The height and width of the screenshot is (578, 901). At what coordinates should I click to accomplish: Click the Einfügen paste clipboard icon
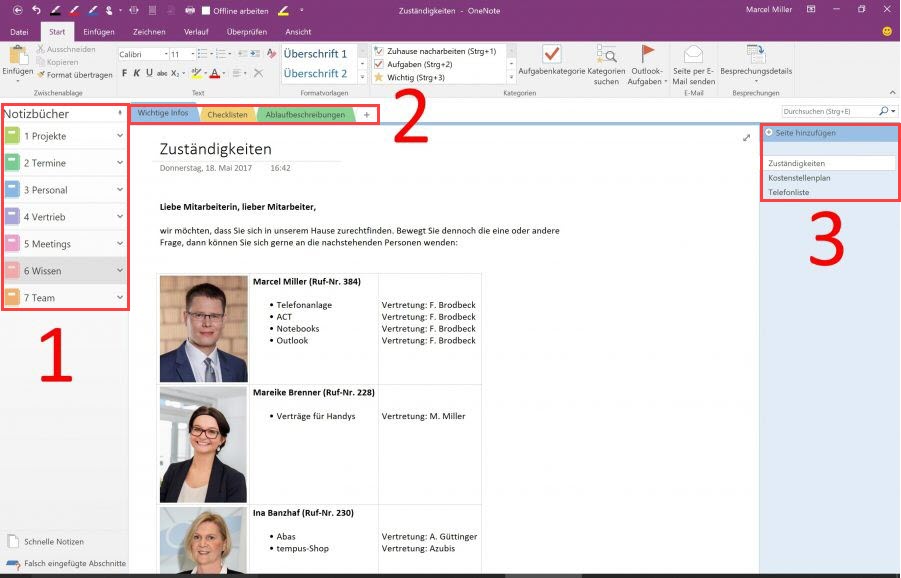(18, 55)
